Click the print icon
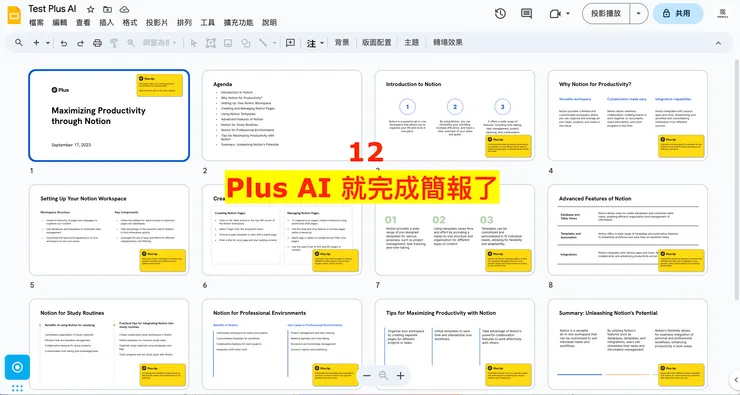740x395 pixels. click(x=97, y=43)
